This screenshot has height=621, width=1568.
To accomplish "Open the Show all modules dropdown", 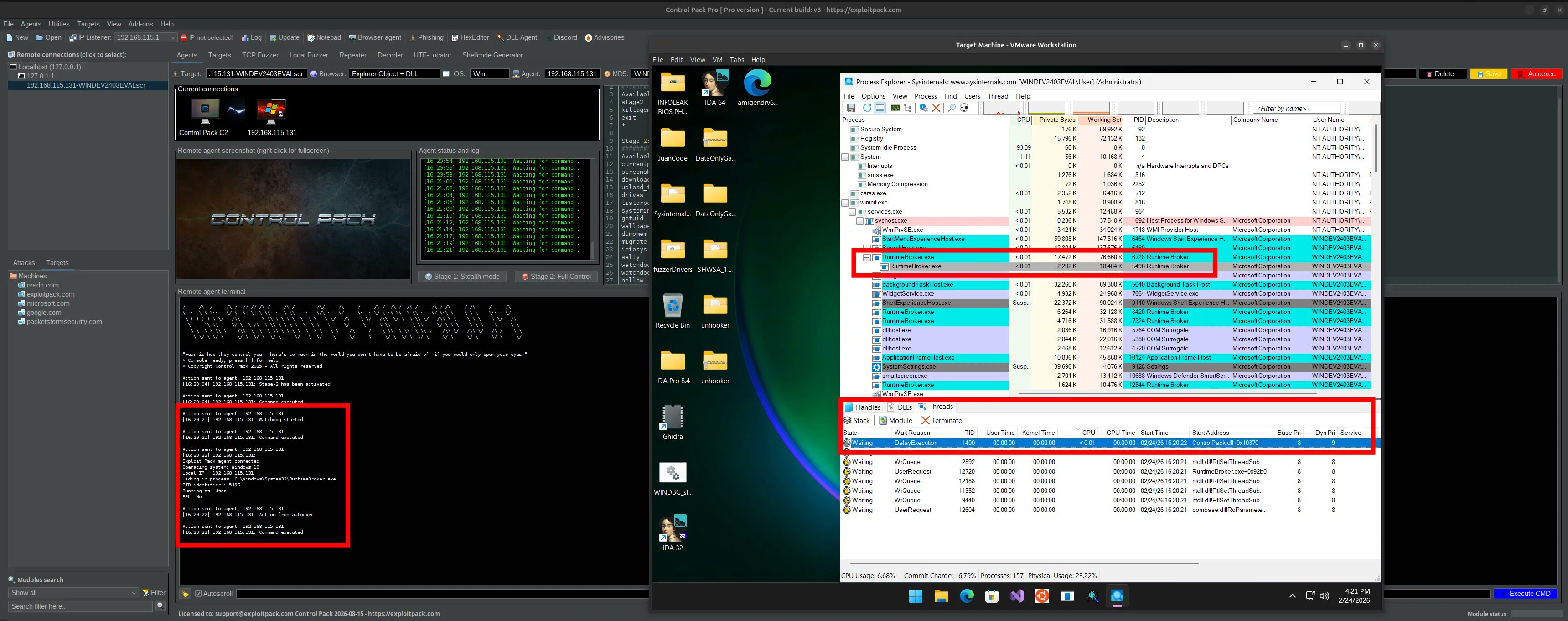I will [x=73, y=593].
